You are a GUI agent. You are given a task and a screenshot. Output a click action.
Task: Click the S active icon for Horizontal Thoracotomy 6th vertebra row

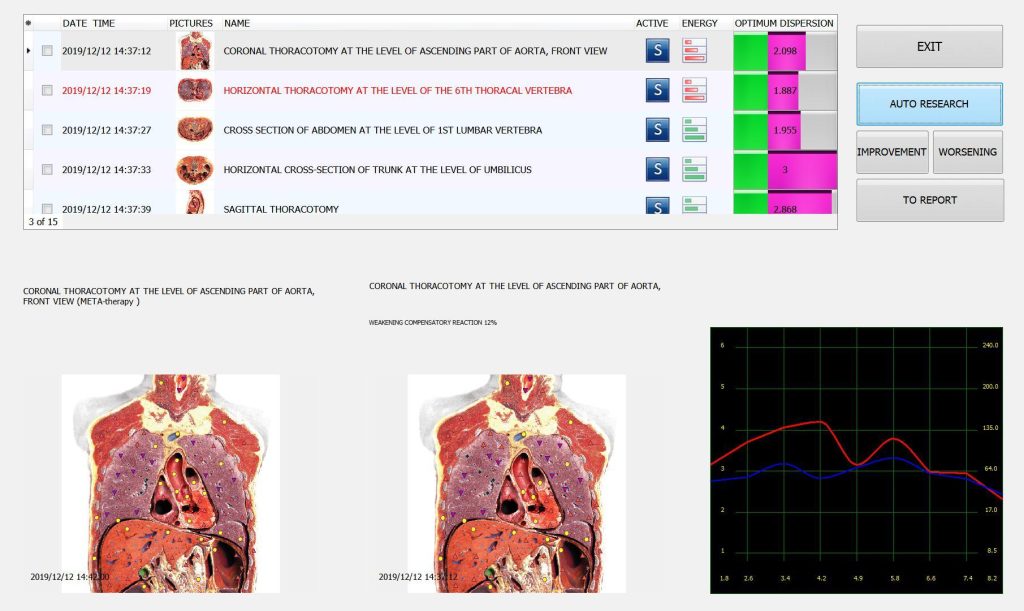pos(658,90)
